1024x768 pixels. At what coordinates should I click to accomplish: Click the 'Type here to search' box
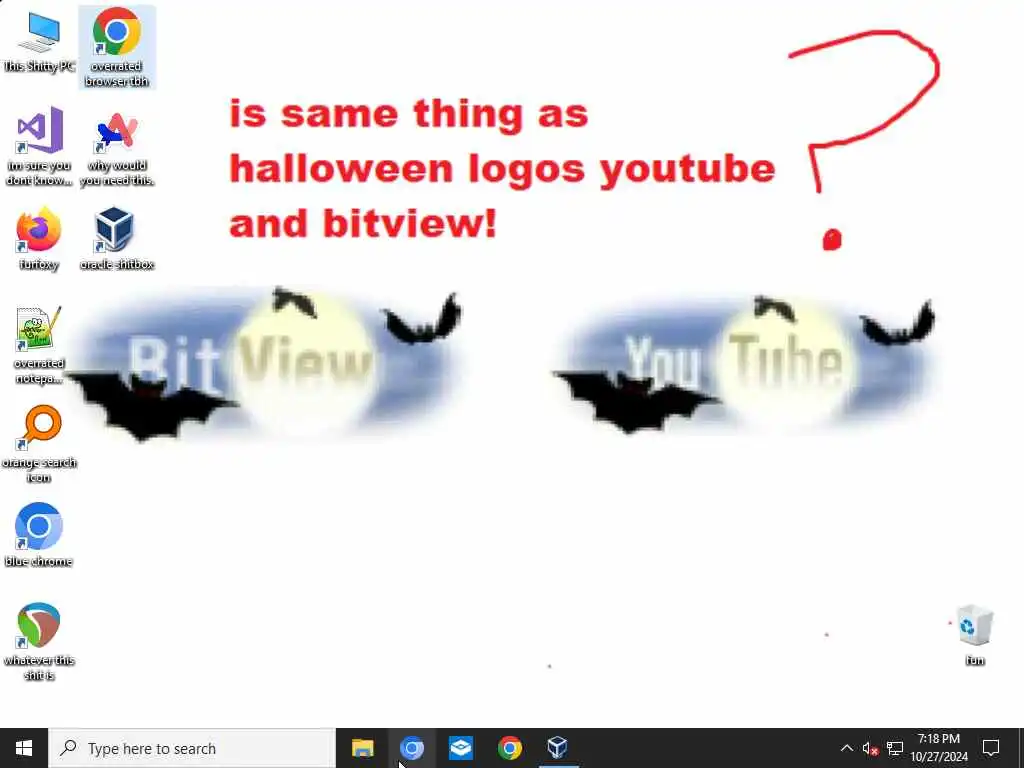point(192,748)
